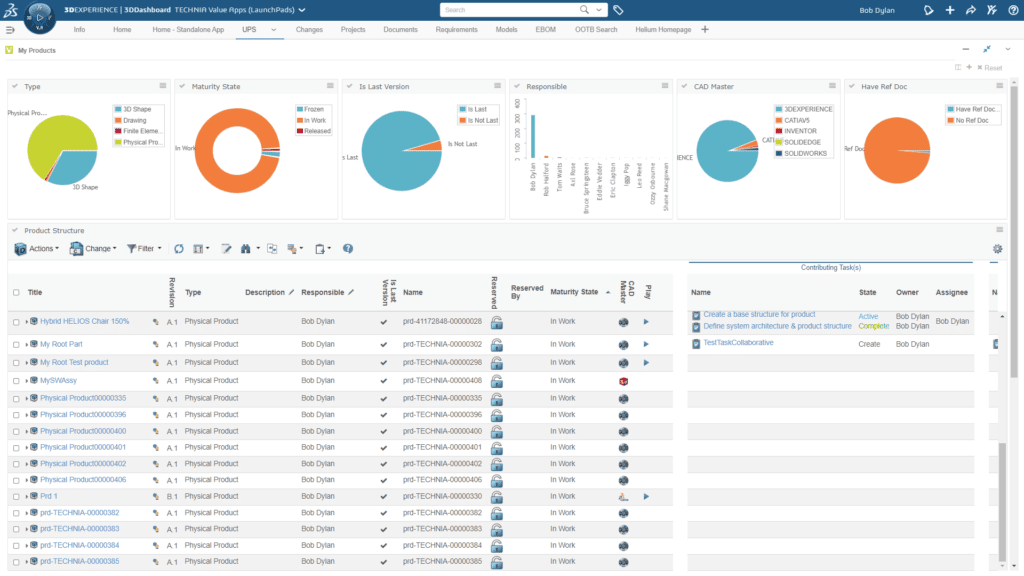The image size is (1024, 576).
Task: Open the Home - Standalone App tab
Action: pos(188,30)
